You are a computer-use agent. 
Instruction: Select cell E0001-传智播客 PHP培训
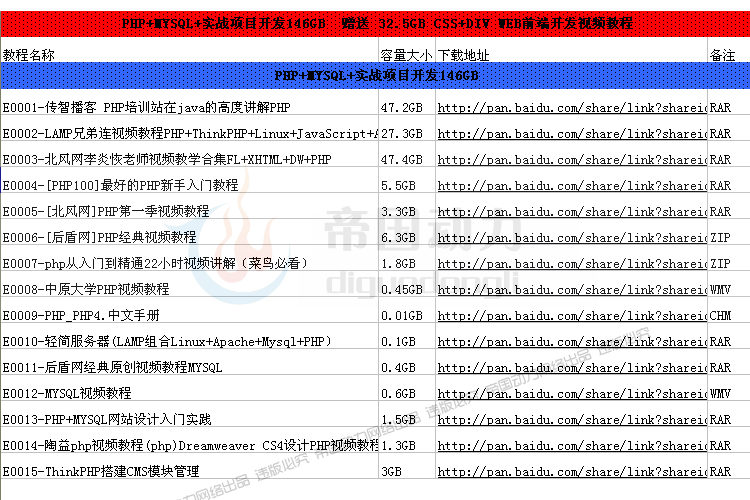click(189, 102)
